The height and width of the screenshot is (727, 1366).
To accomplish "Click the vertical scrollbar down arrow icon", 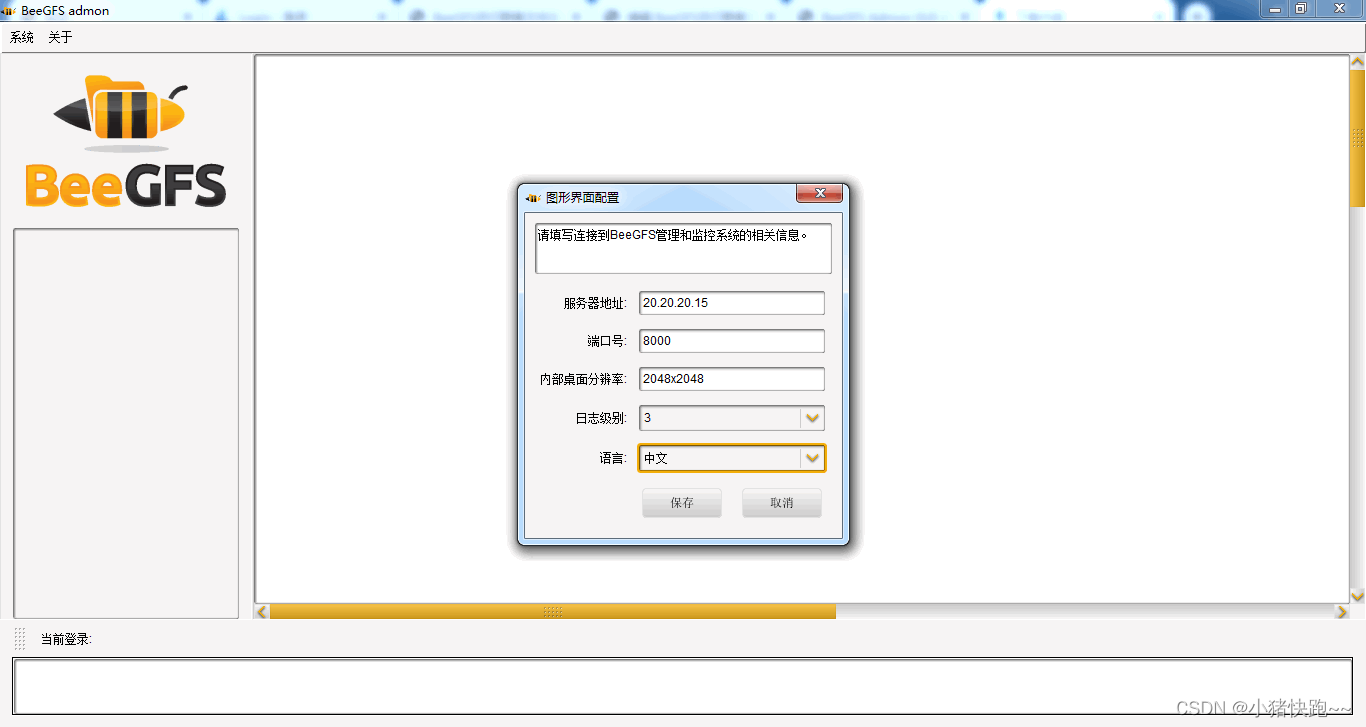I will (1357, 595).
